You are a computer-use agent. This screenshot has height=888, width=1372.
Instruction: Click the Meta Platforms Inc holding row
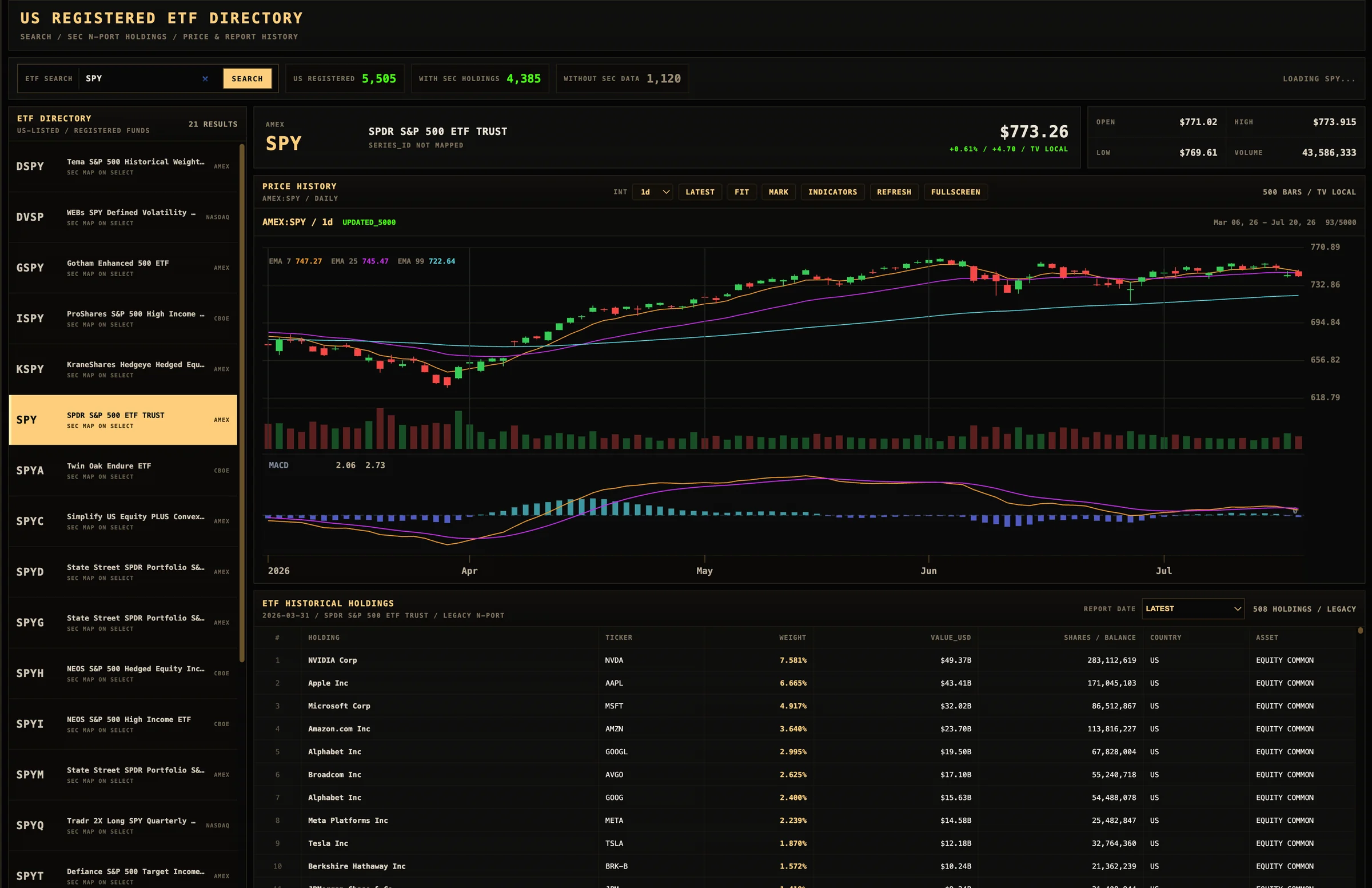pos(805,821)
